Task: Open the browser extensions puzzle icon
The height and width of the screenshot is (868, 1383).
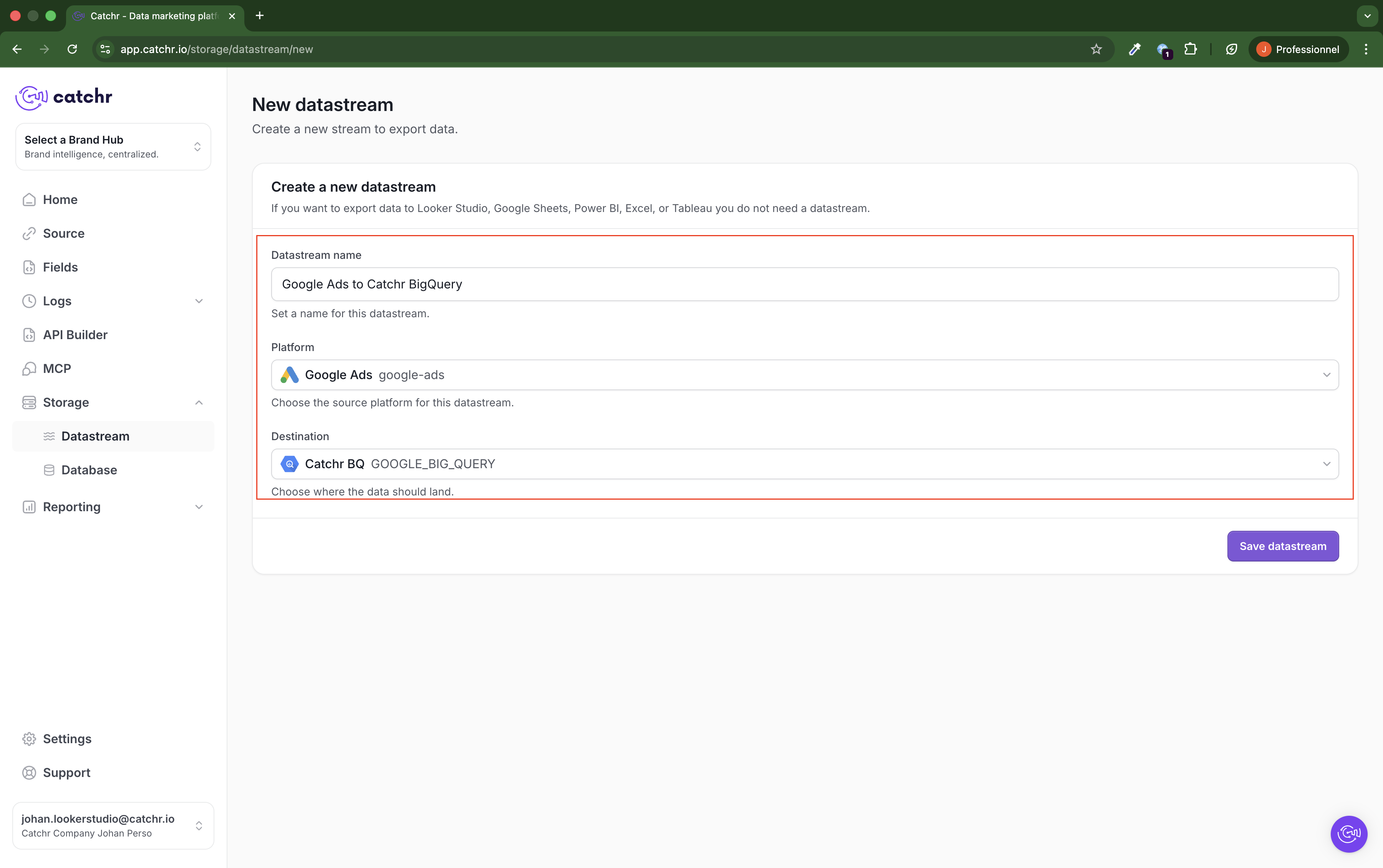Action: (1191, 50)
